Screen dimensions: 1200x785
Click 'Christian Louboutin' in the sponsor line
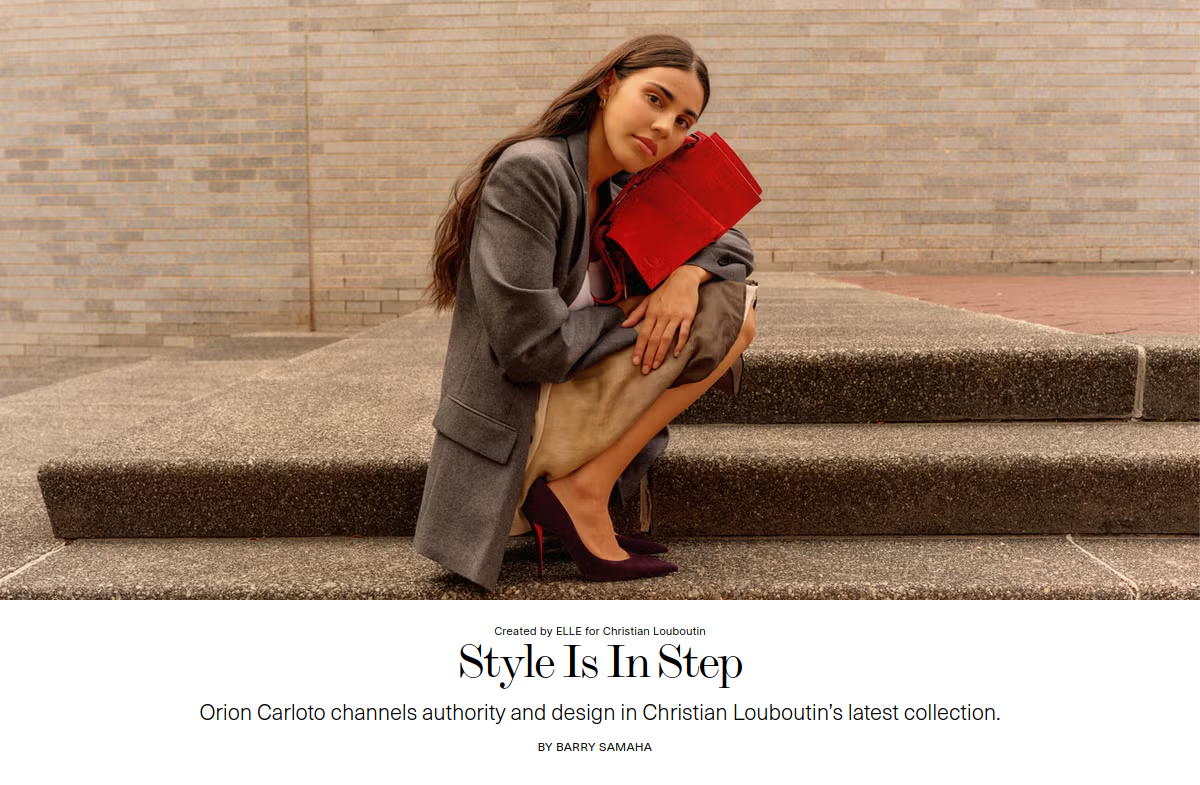click(654, 631)
